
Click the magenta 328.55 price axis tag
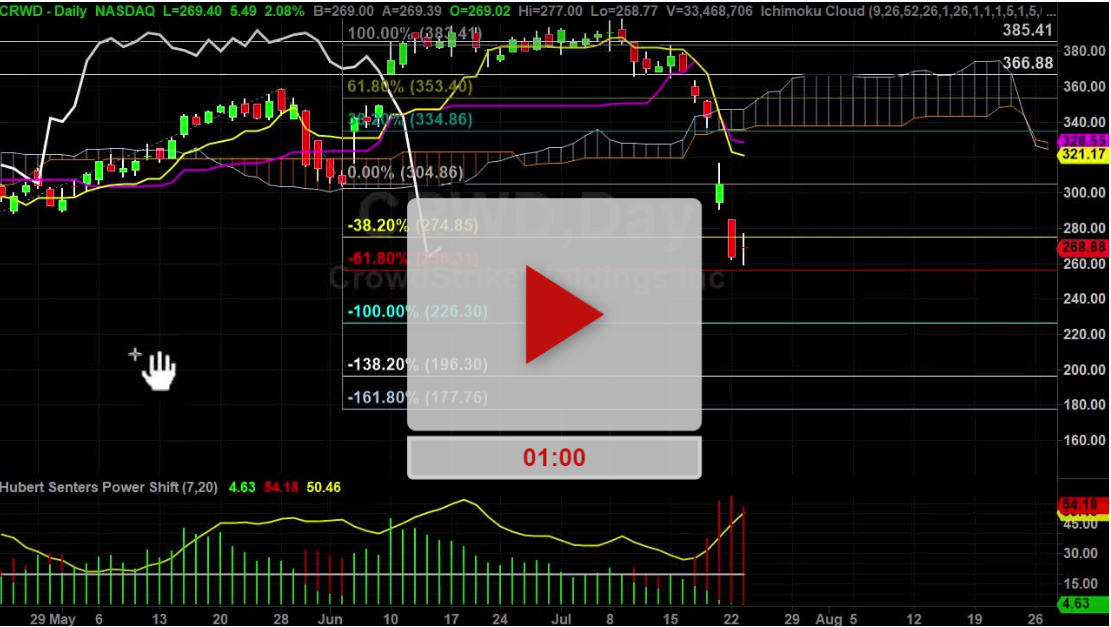[x=1084, y=141]
